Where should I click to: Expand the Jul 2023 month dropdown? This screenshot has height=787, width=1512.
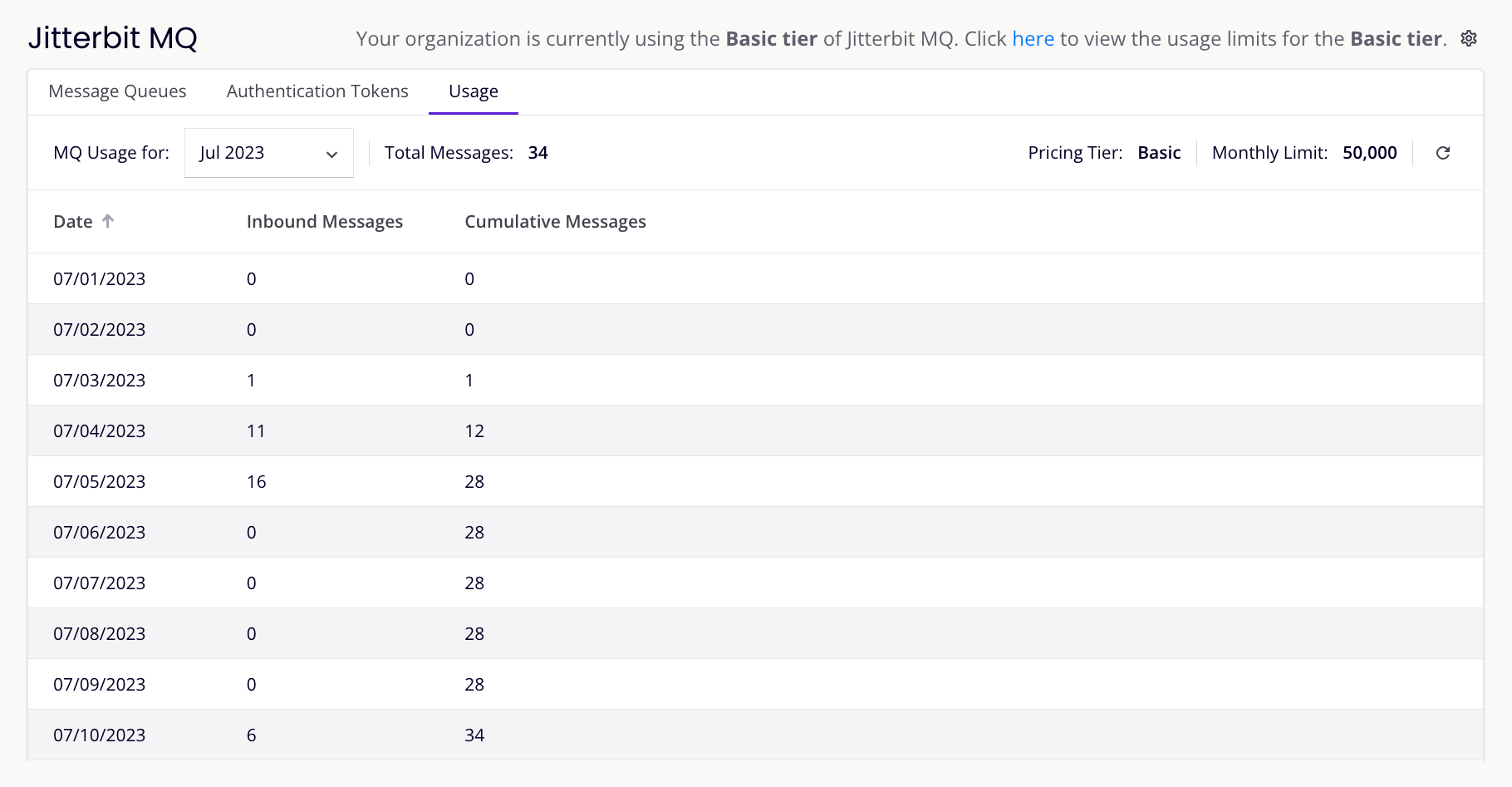[268, 153]
